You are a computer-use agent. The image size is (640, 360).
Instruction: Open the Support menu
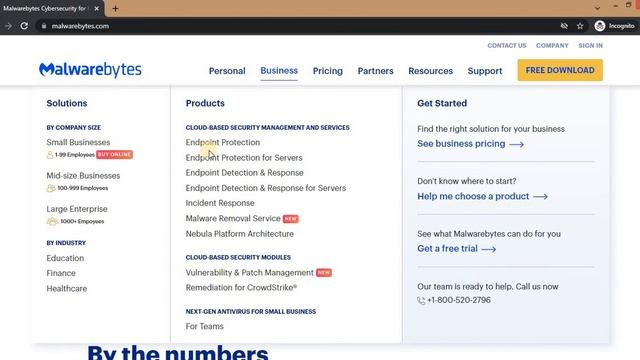(485, 71)
